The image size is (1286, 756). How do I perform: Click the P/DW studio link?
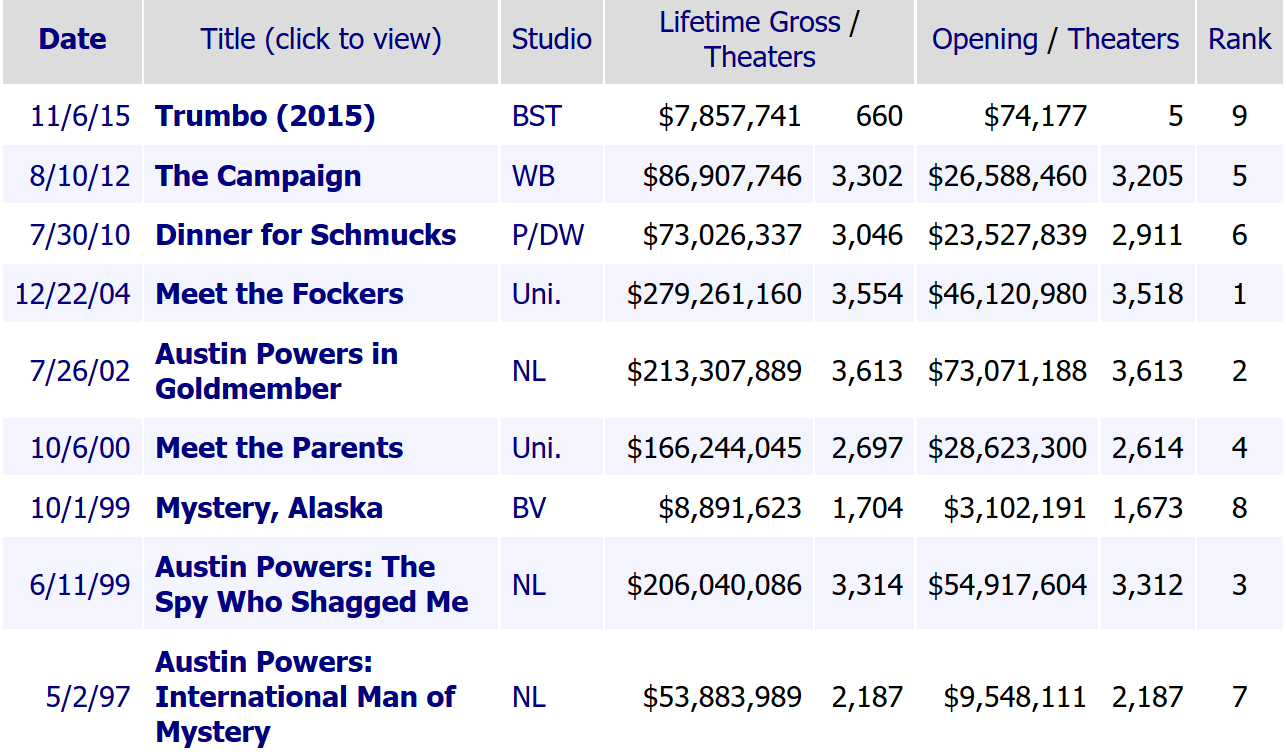pos(548,235)
